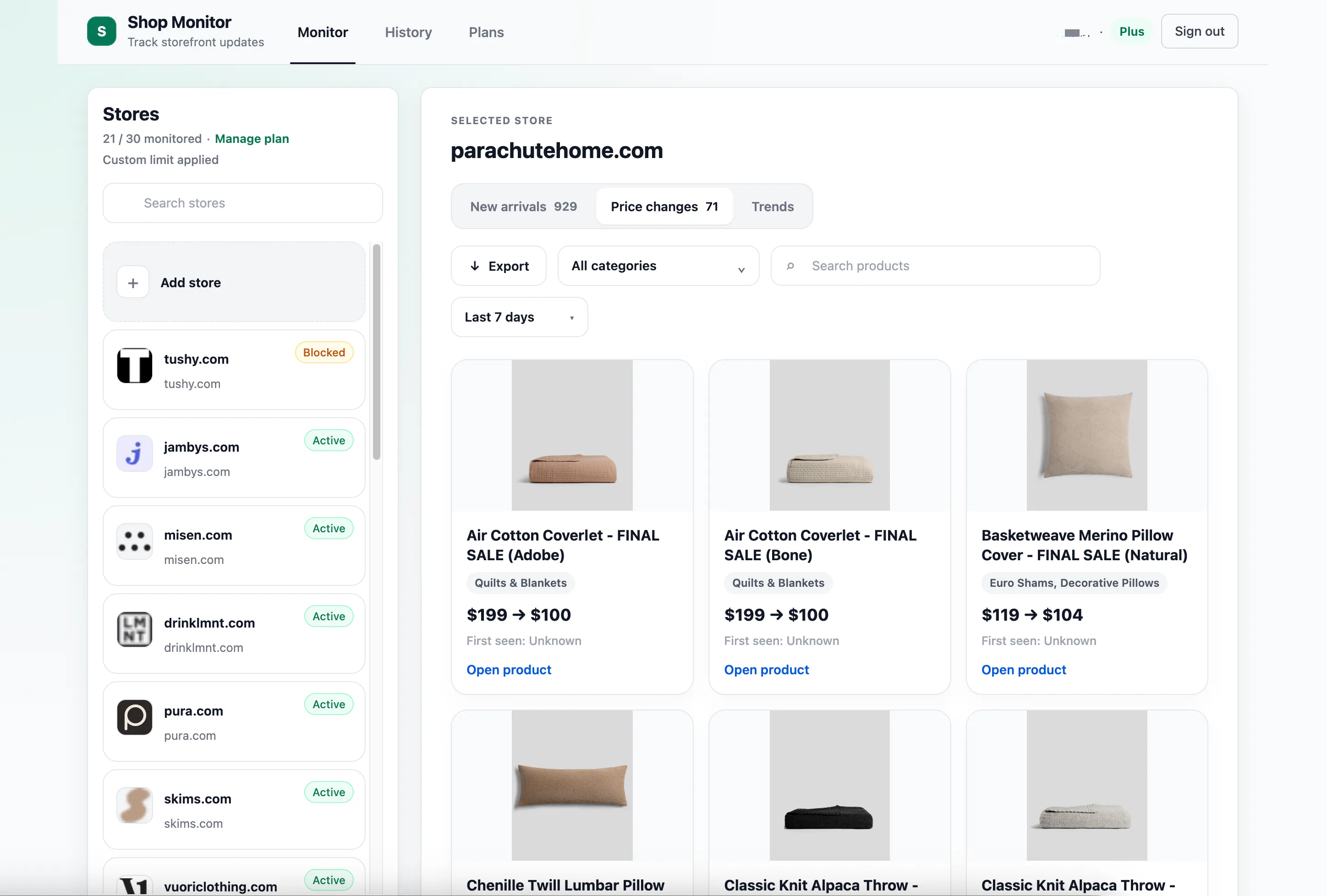Open product link for Air Cotton Coverlet Bone
This screenshot has width=1327, height=896.
tap(766, 670)
